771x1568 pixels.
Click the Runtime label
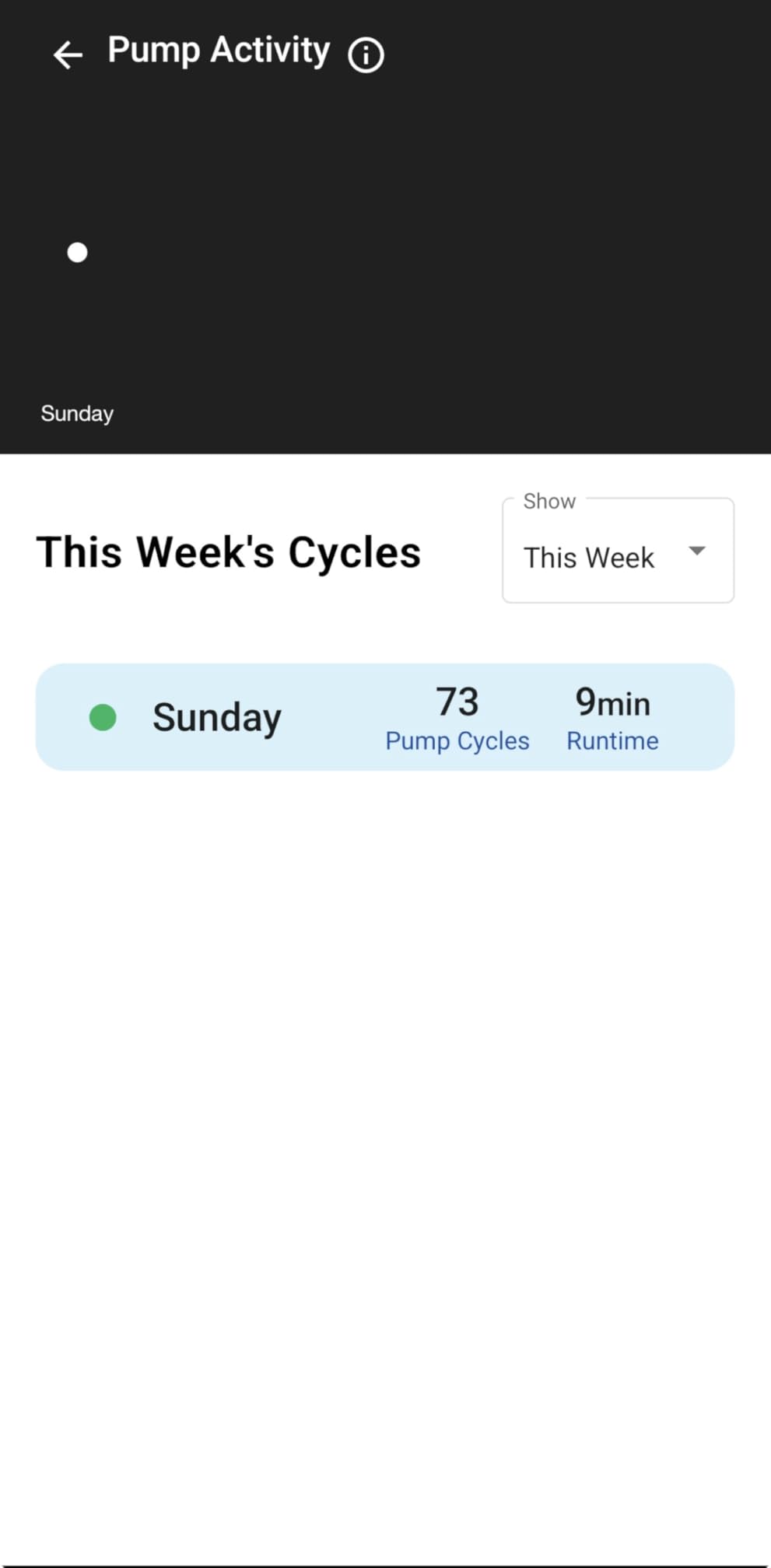(x=612, y=741)
